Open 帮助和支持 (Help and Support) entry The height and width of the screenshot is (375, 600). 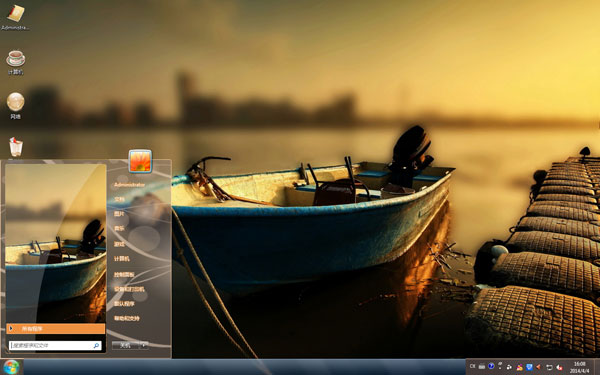127,318
